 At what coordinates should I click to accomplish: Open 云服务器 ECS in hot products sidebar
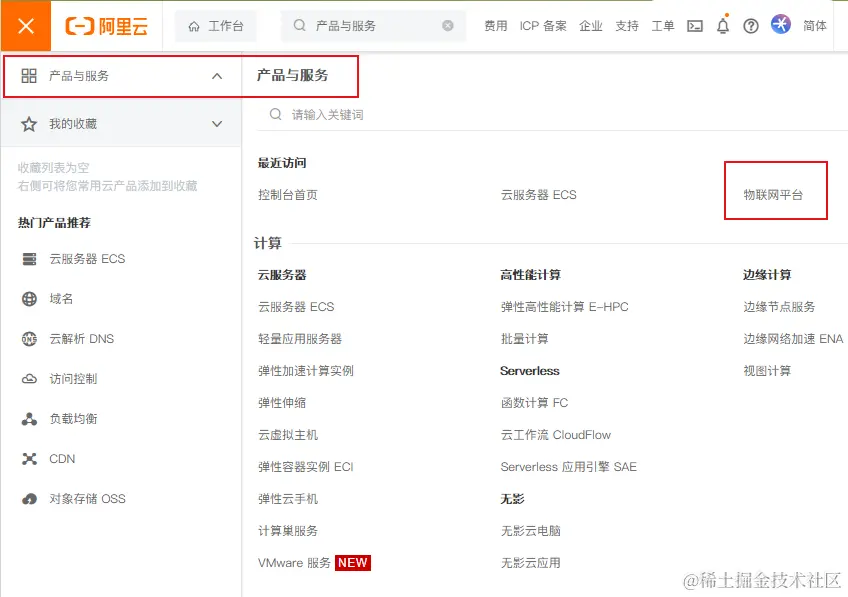pyautogui.click(x=87, y=259)
